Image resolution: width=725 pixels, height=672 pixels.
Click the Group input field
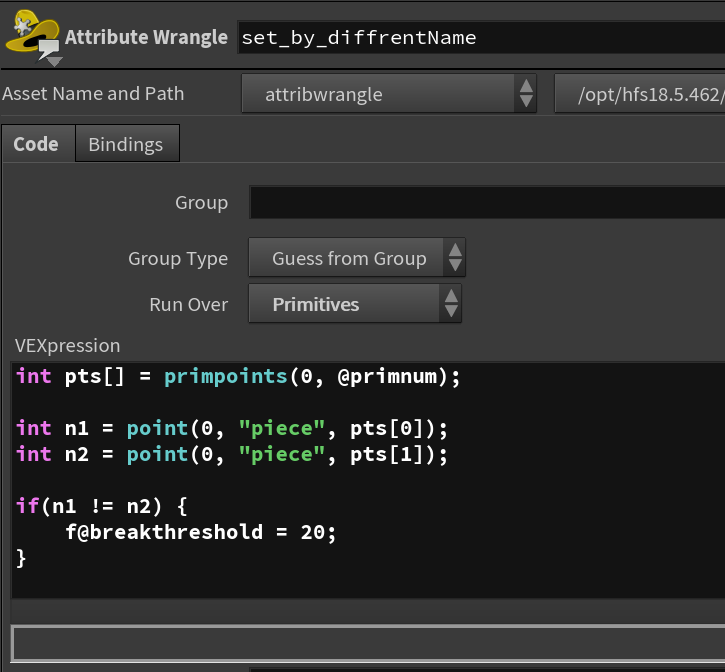pyautogui.click(x=487, y=203)
